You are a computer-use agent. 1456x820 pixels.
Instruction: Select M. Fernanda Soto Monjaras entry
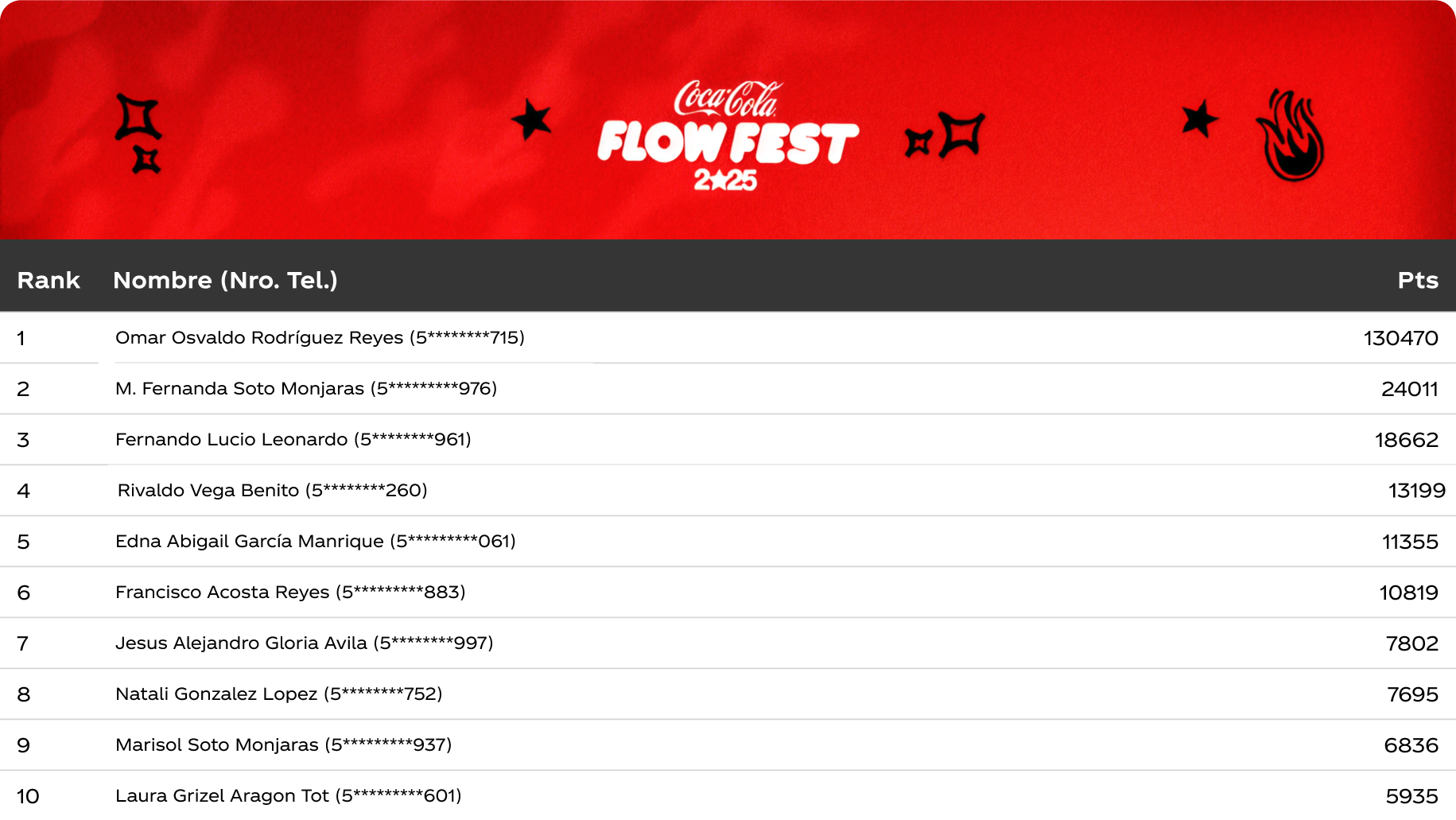click(x=306, y=389)
